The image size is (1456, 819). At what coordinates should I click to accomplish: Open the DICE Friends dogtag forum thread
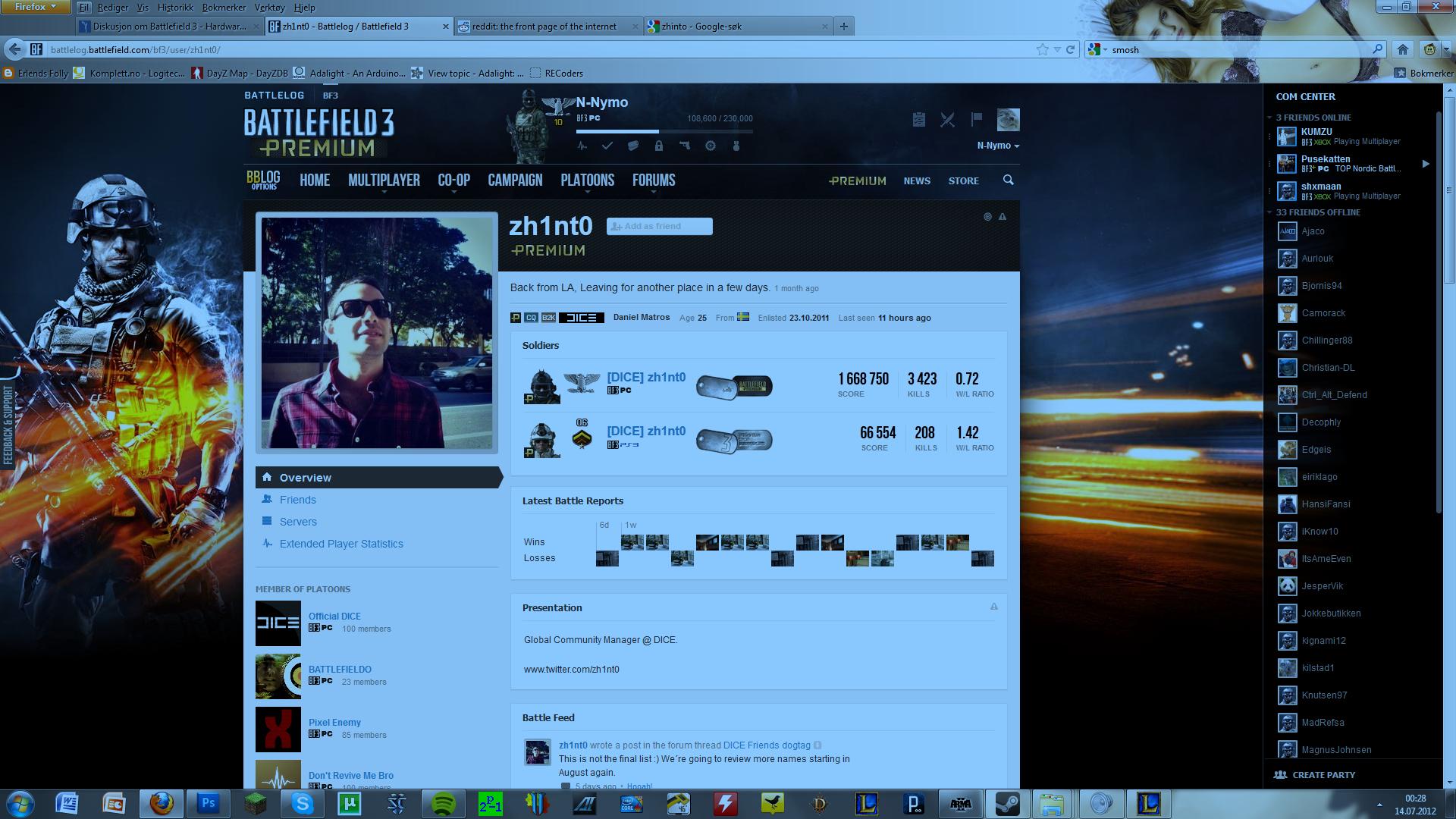point(767,745)
